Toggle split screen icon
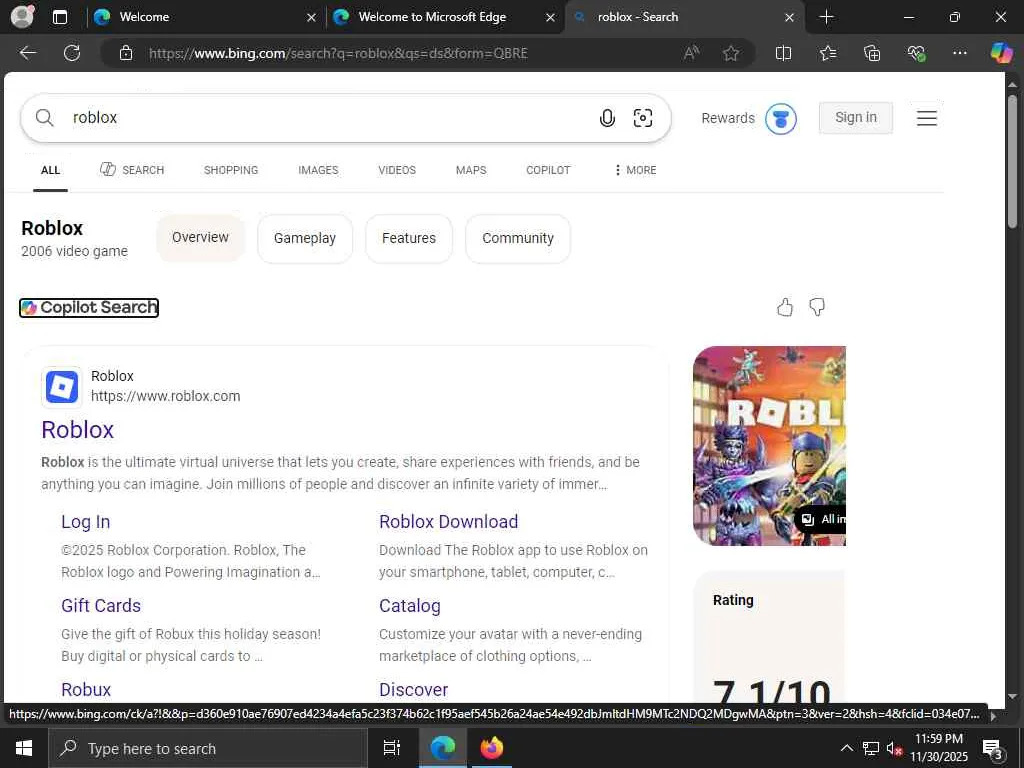This screenshot has height=768, width=1024. (x=783, y=53)
